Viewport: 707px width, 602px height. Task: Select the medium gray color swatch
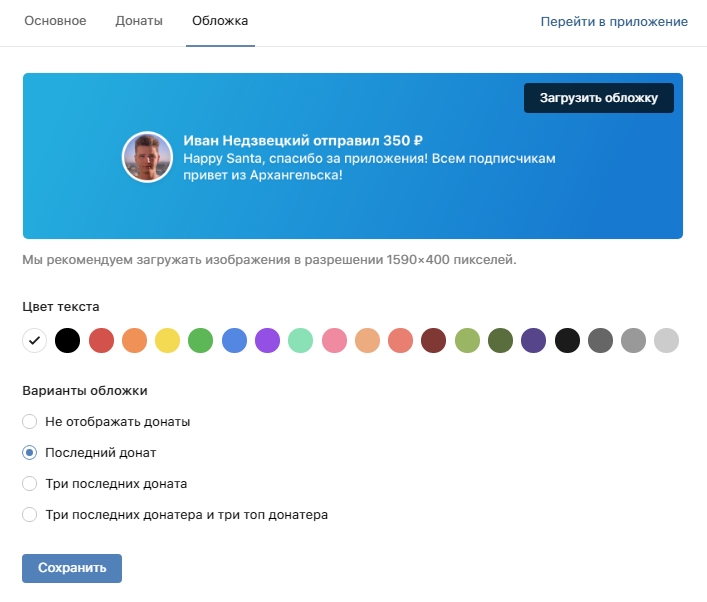click(x=634, y=340)
